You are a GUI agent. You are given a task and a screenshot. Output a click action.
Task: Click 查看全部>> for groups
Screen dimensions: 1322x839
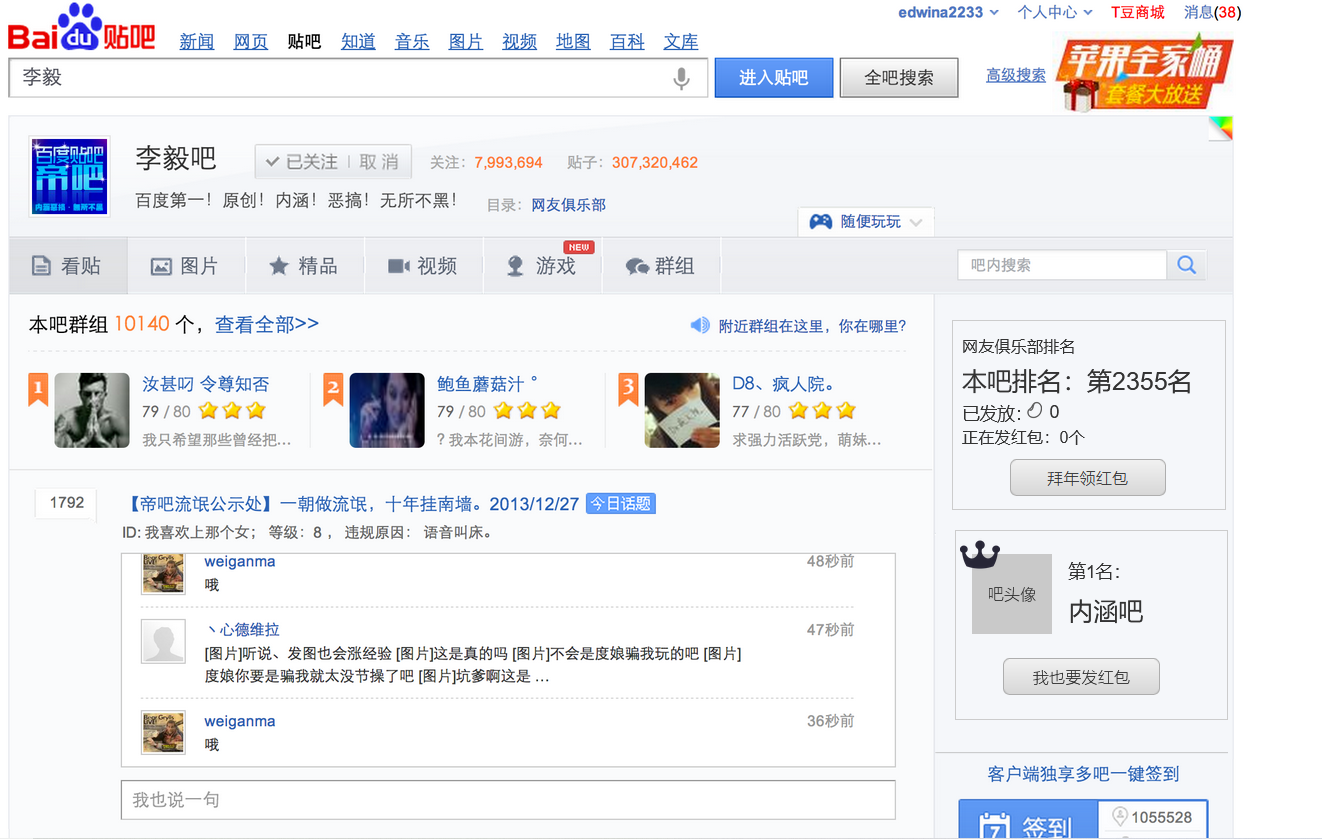pyautogui.click(x=267, y=324)
